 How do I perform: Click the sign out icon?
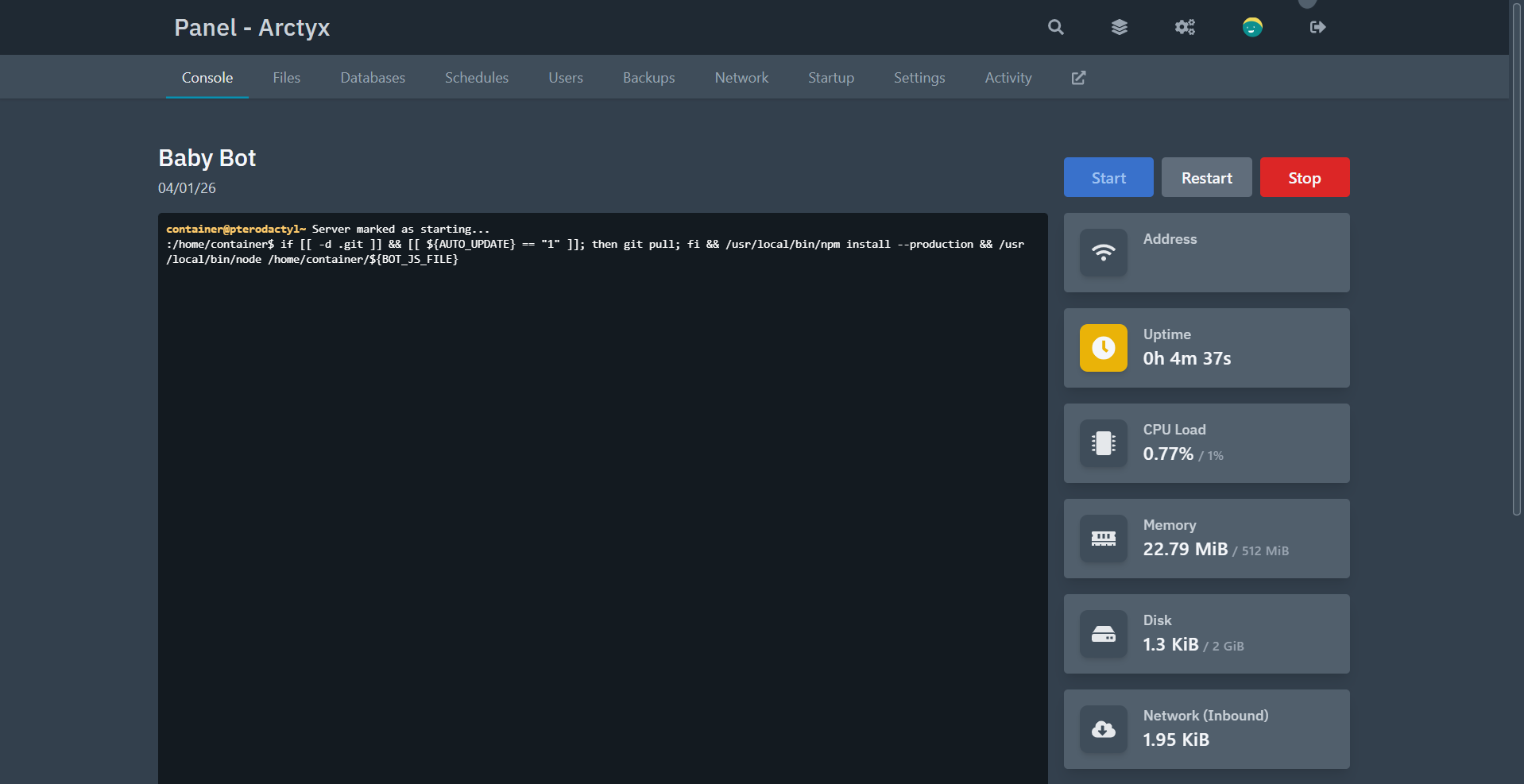pos(1317,27)
